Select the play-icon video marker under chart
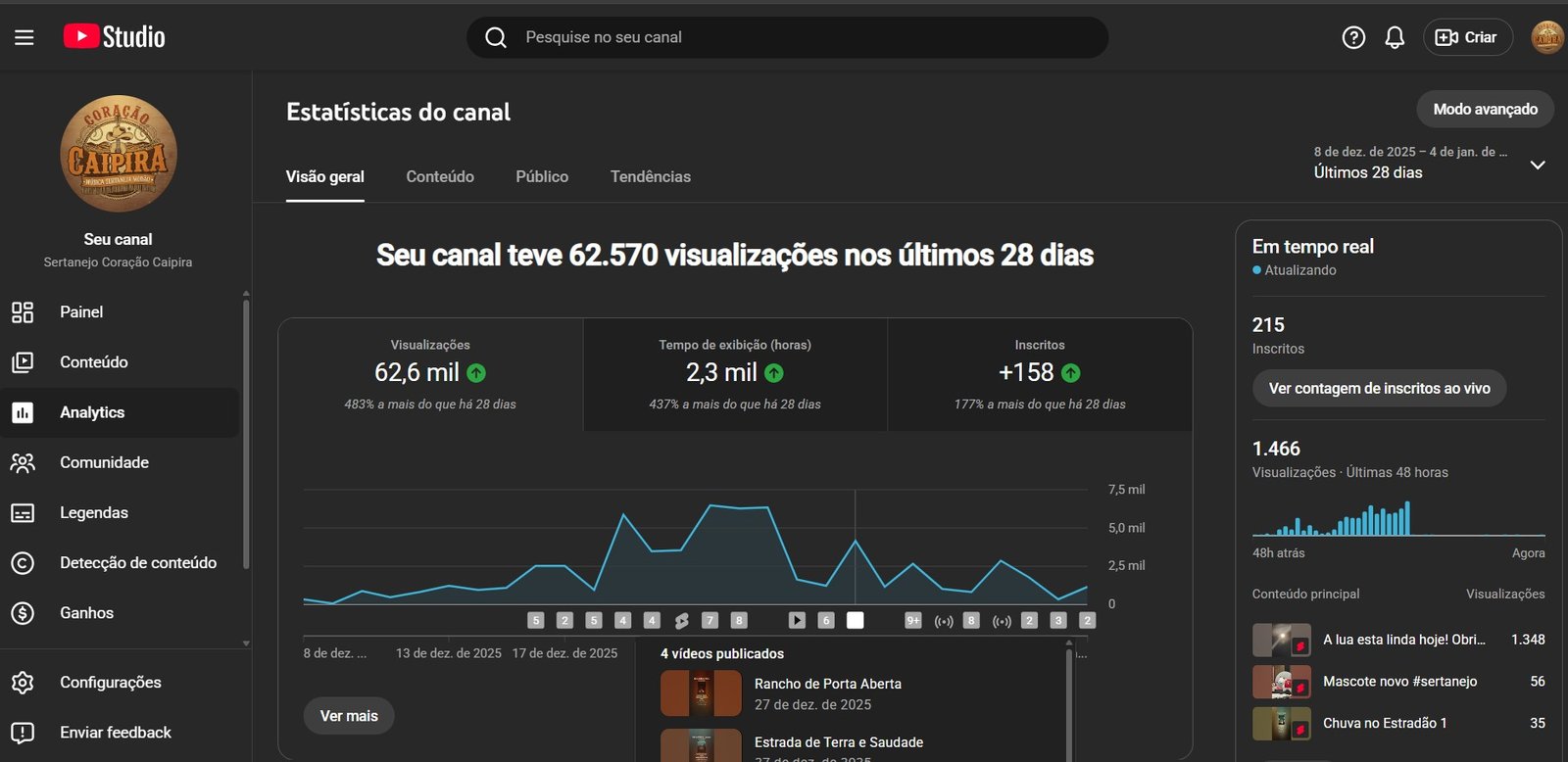This screenshot has width=1568, height=762. click(797, 620)
